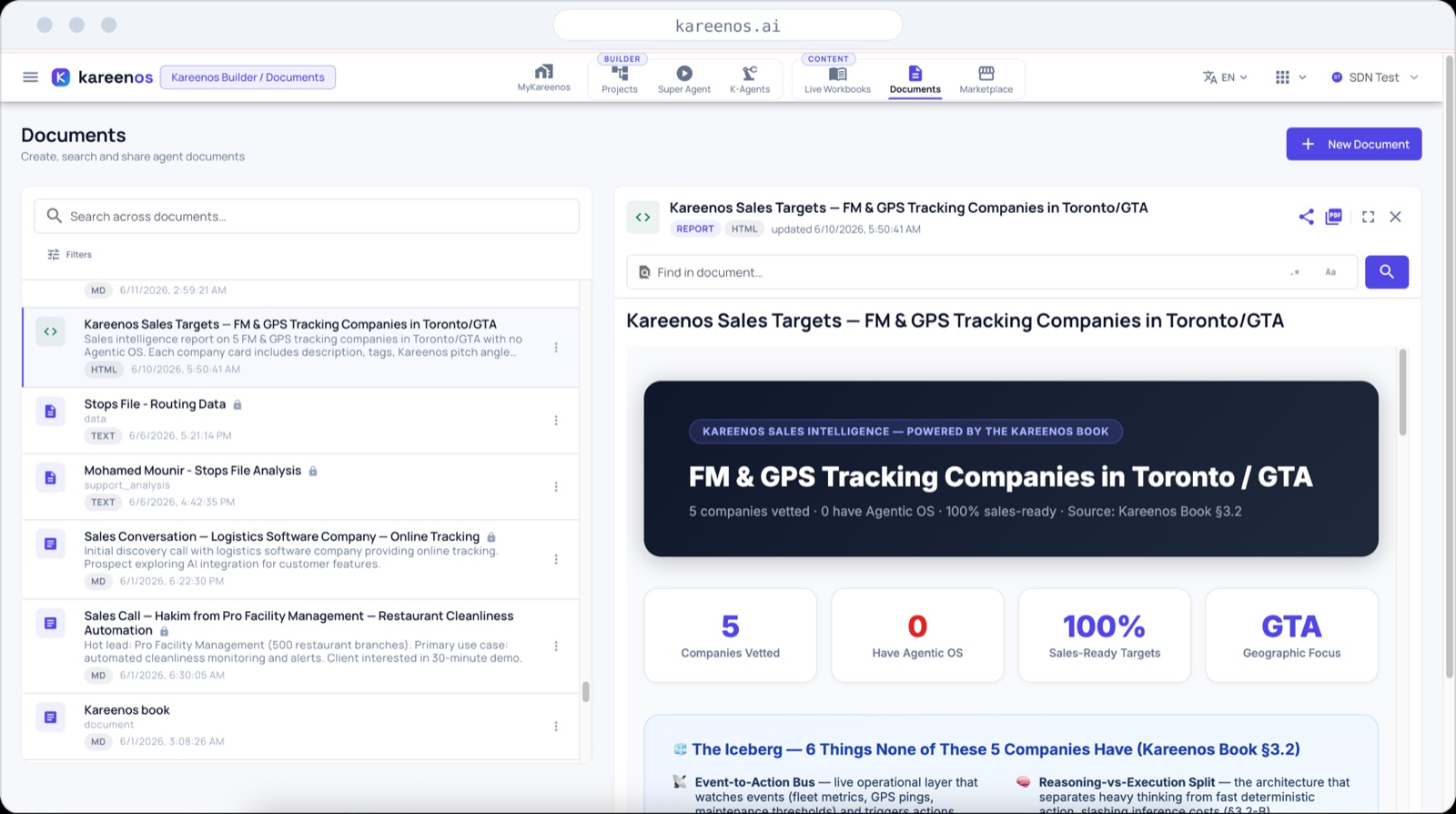Click lock icon beside Sales Conversation title
This screenshot has height=814, width=1456.
(491, 537)
